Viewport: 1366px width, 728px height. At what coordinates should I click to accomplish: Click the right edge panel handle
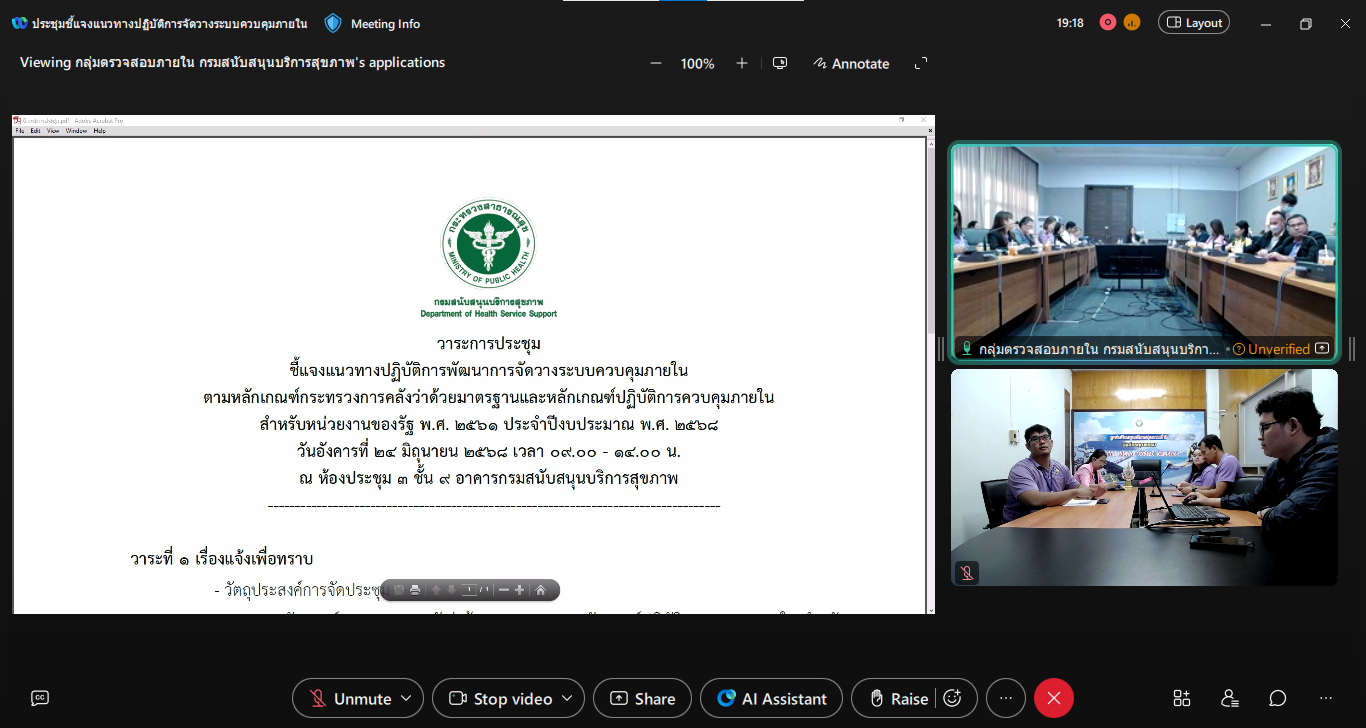(1352, 349)
